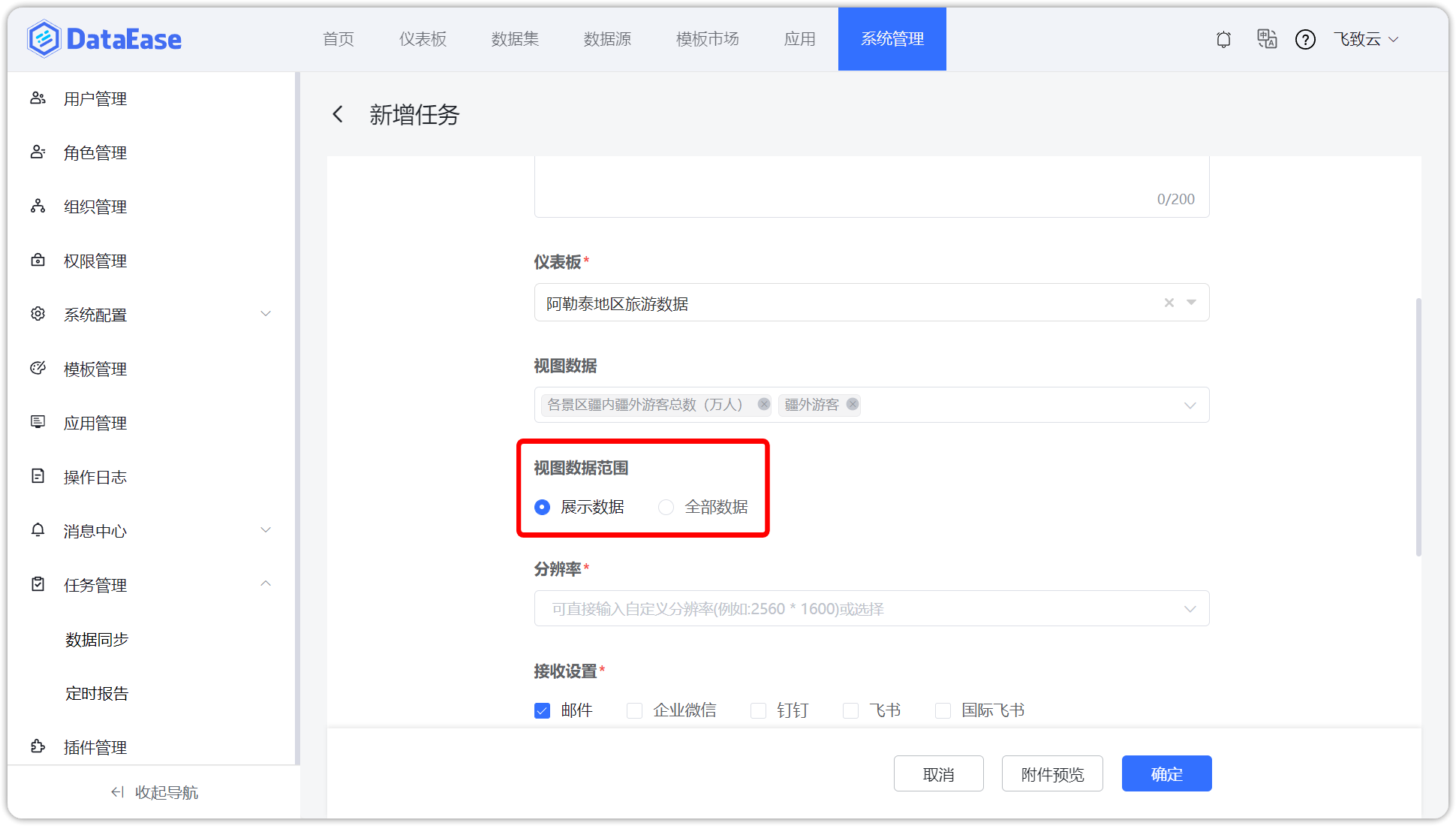This screenshot has width=1456, height=826.
Task: Expand the 视图数据 multi-select dropdown
Action: (x=1190, y=405)
